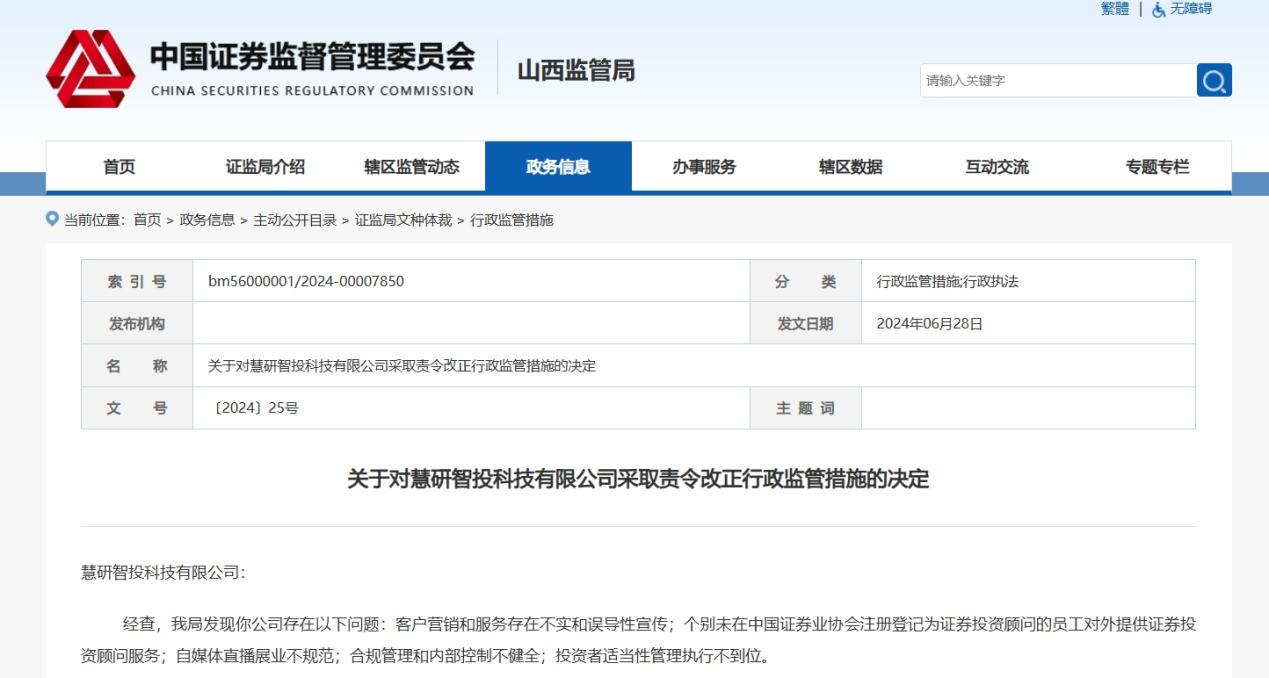
Task: Select the 辖区监管动态 menu item
Action: pyautogui.click(x=411, y=167)
